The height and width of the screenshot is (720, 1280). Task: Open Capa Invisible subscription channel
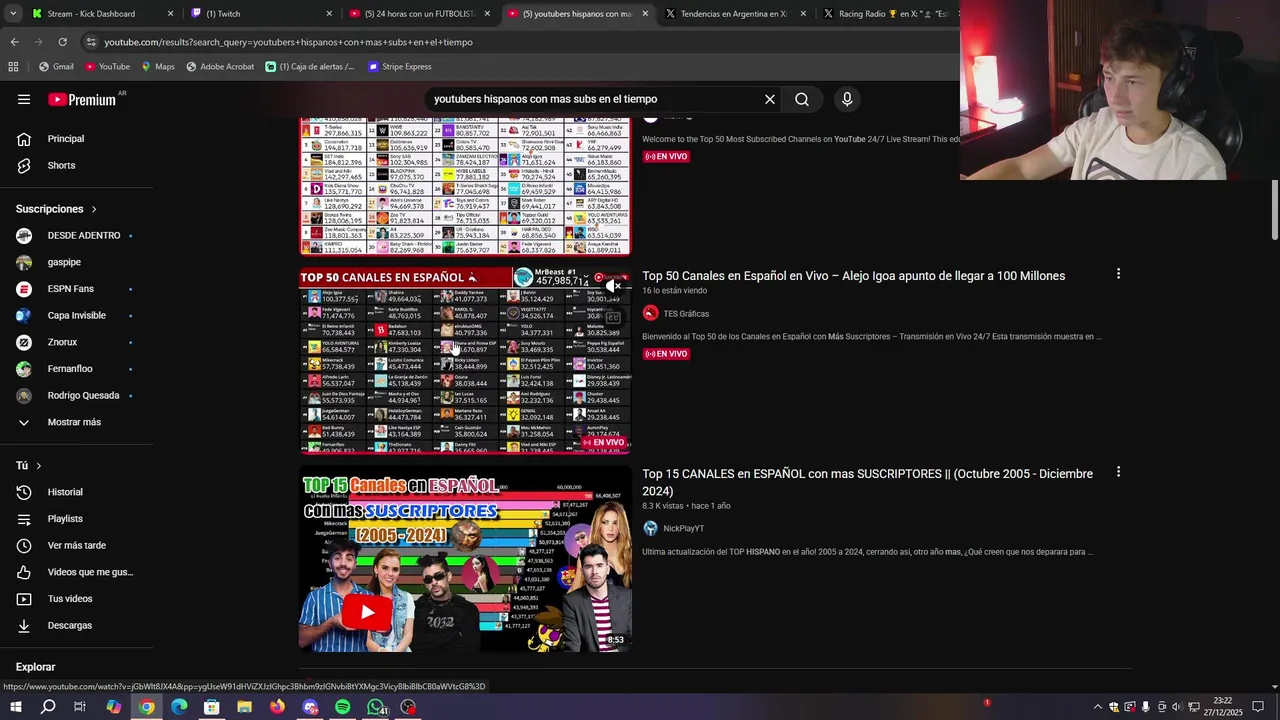(x=77, y=316)
